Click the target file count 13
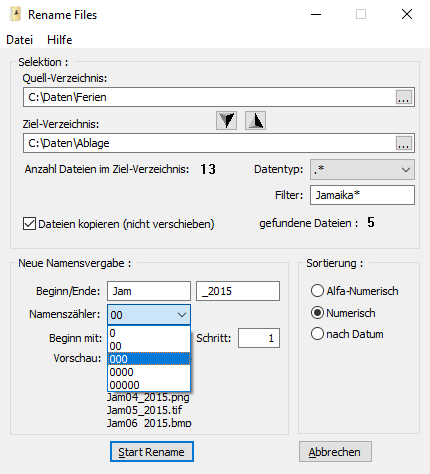Image resolution: width=430 pixels, height=474 pixels. click(208, 169)
